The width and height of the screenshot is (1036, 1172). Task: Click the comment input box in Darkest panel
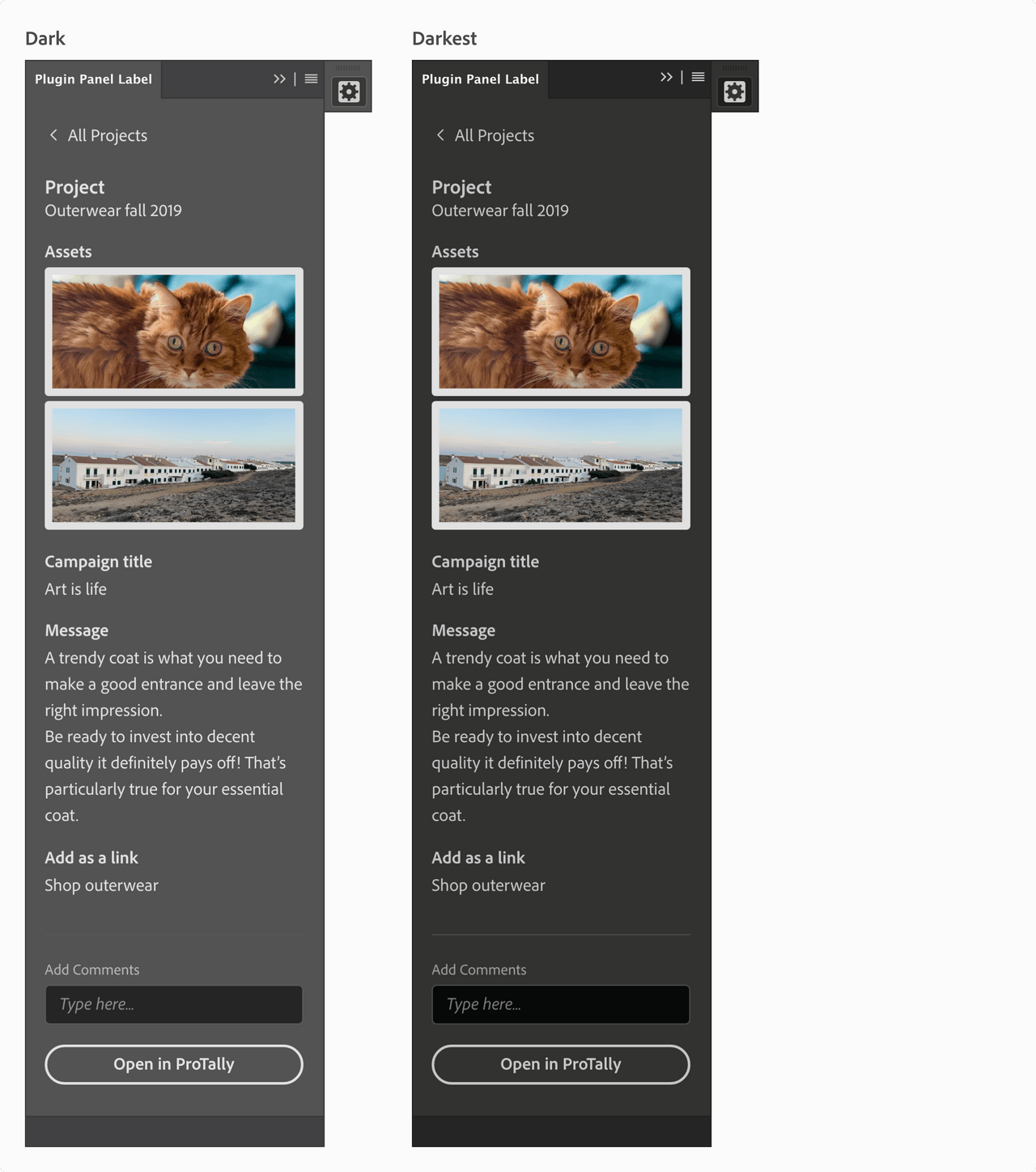coord(560,1004)
